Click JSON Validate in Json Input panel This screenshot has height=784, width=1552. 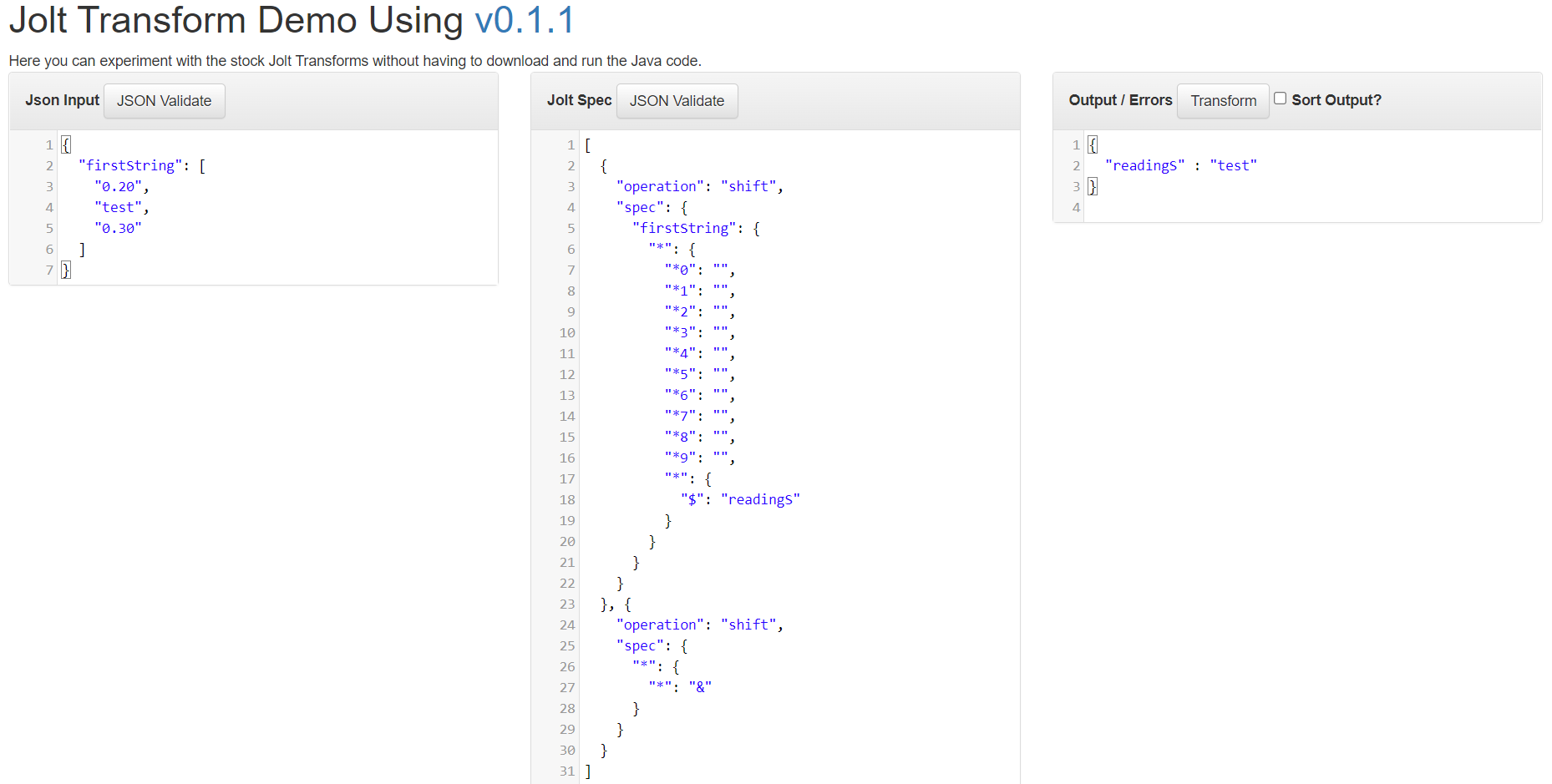tap(165, 101)
